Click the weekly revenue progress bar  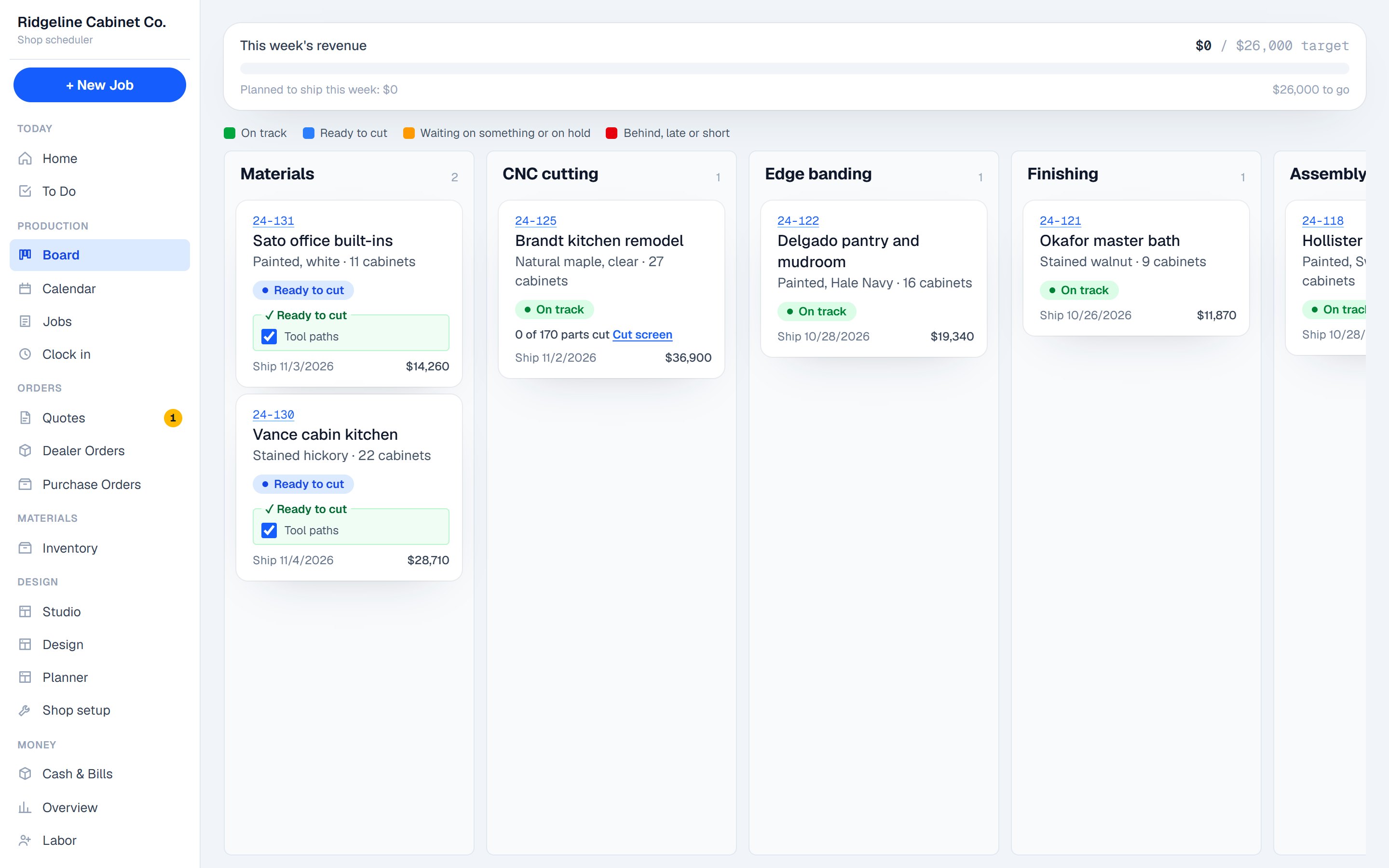point(794,68)
